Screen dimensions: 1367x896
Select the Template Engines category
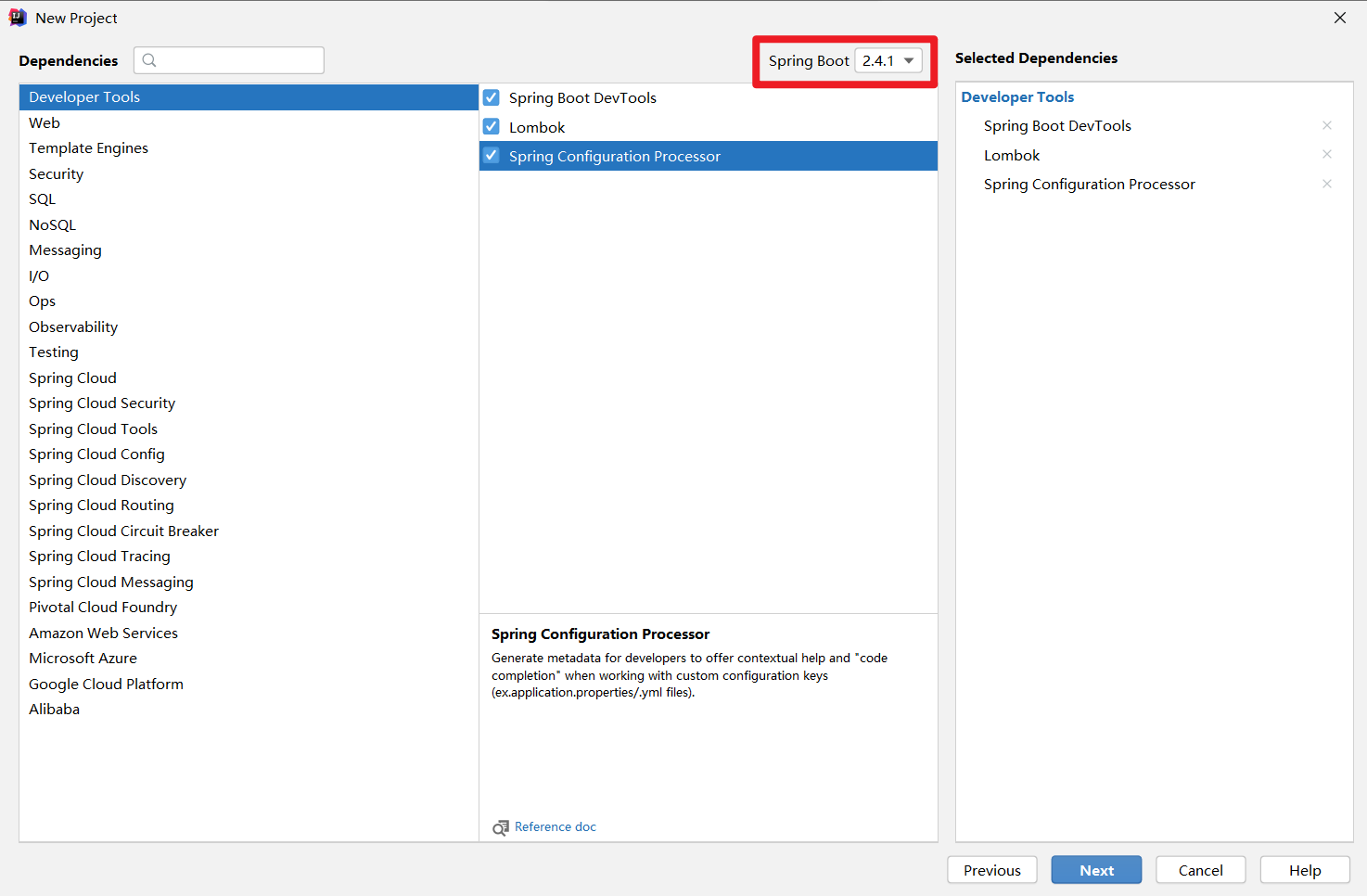[x=249, y=148]
